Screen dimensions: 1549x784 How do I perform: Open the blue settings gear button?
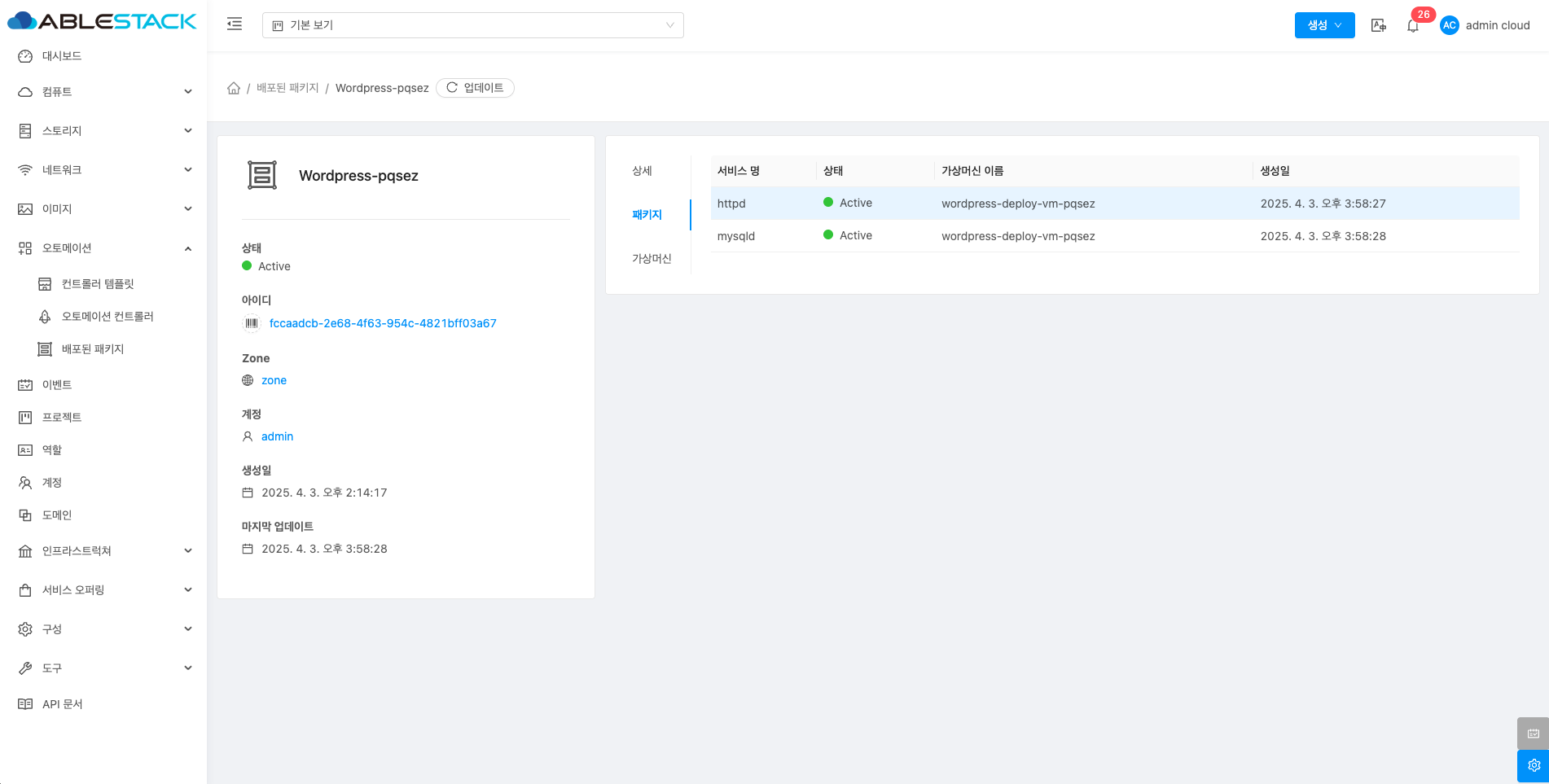click(x=1533, y=765)
